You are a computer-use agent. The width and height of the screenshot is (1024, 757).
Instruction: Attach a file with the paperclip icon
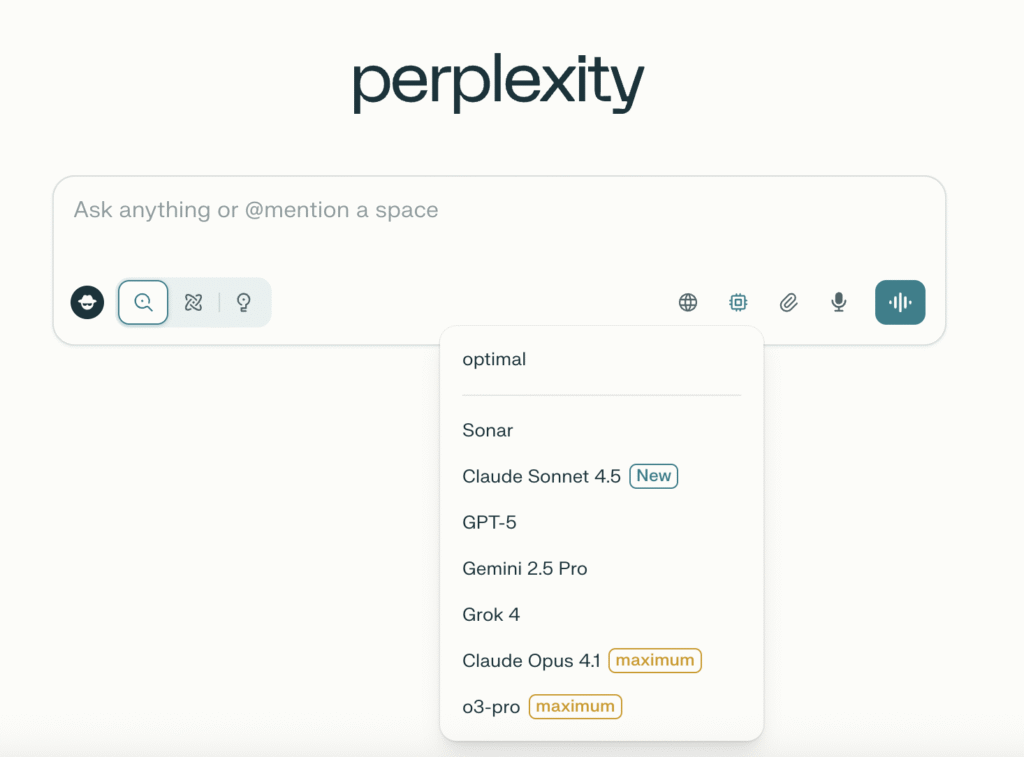click(789, 302)
